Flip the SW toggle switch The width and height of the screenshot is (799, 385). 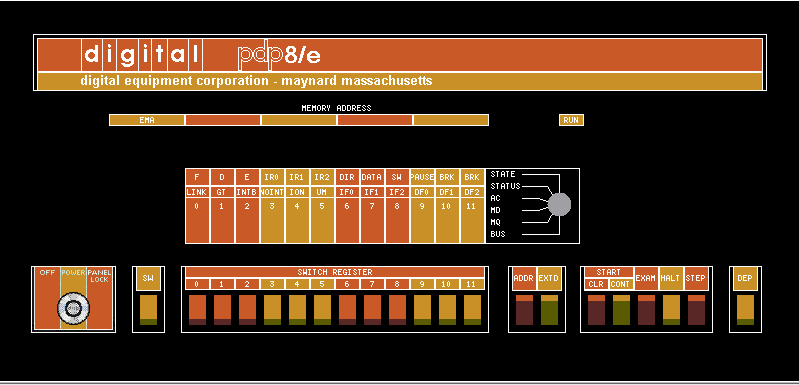click(x=148, y=310)
